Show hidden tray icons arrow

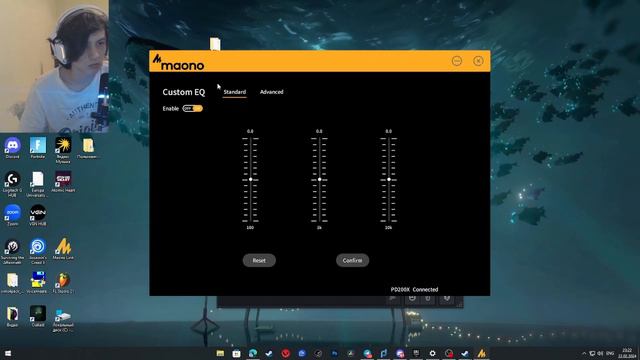(584, 353)
